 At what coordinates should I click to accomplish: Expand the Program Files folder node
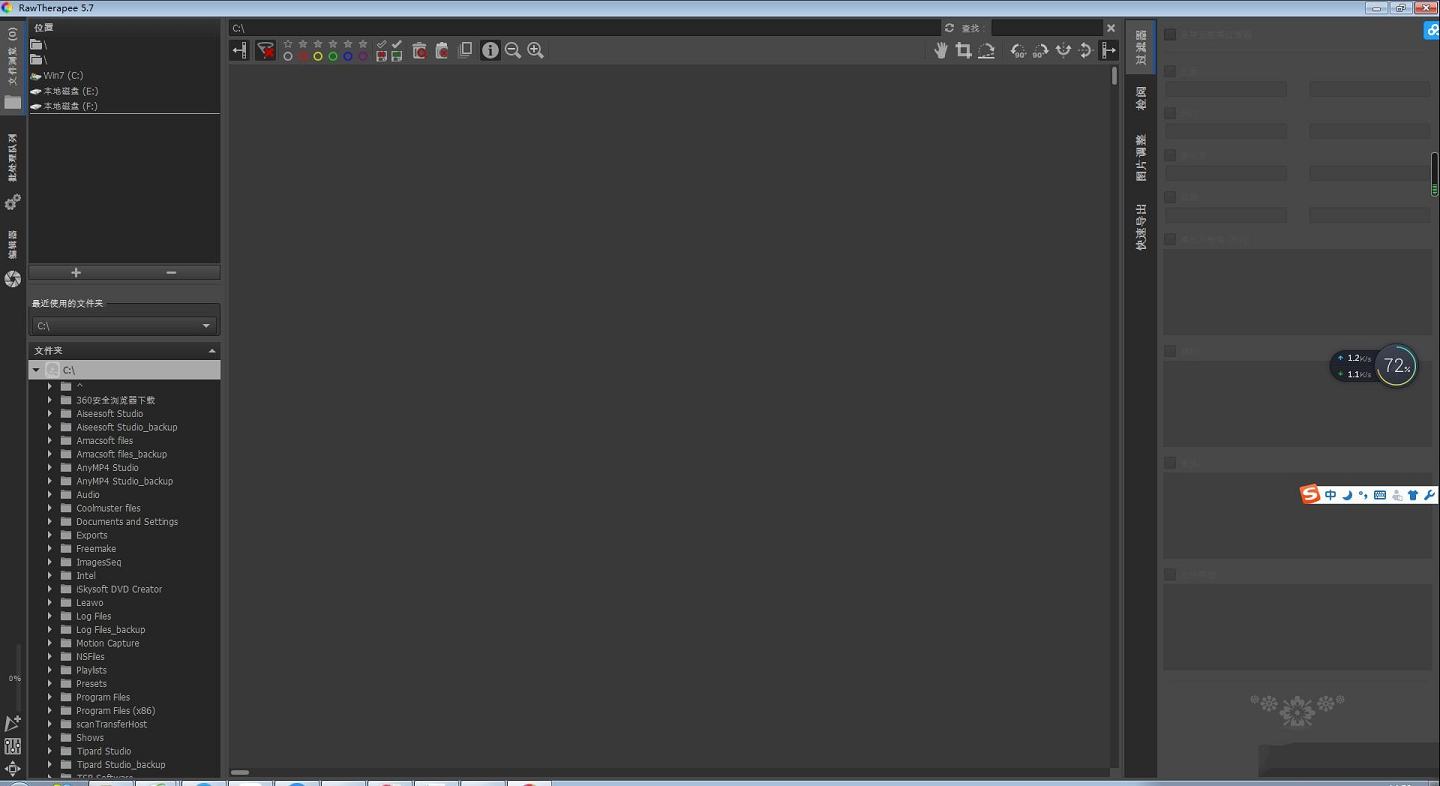click(x=49, y=697)
